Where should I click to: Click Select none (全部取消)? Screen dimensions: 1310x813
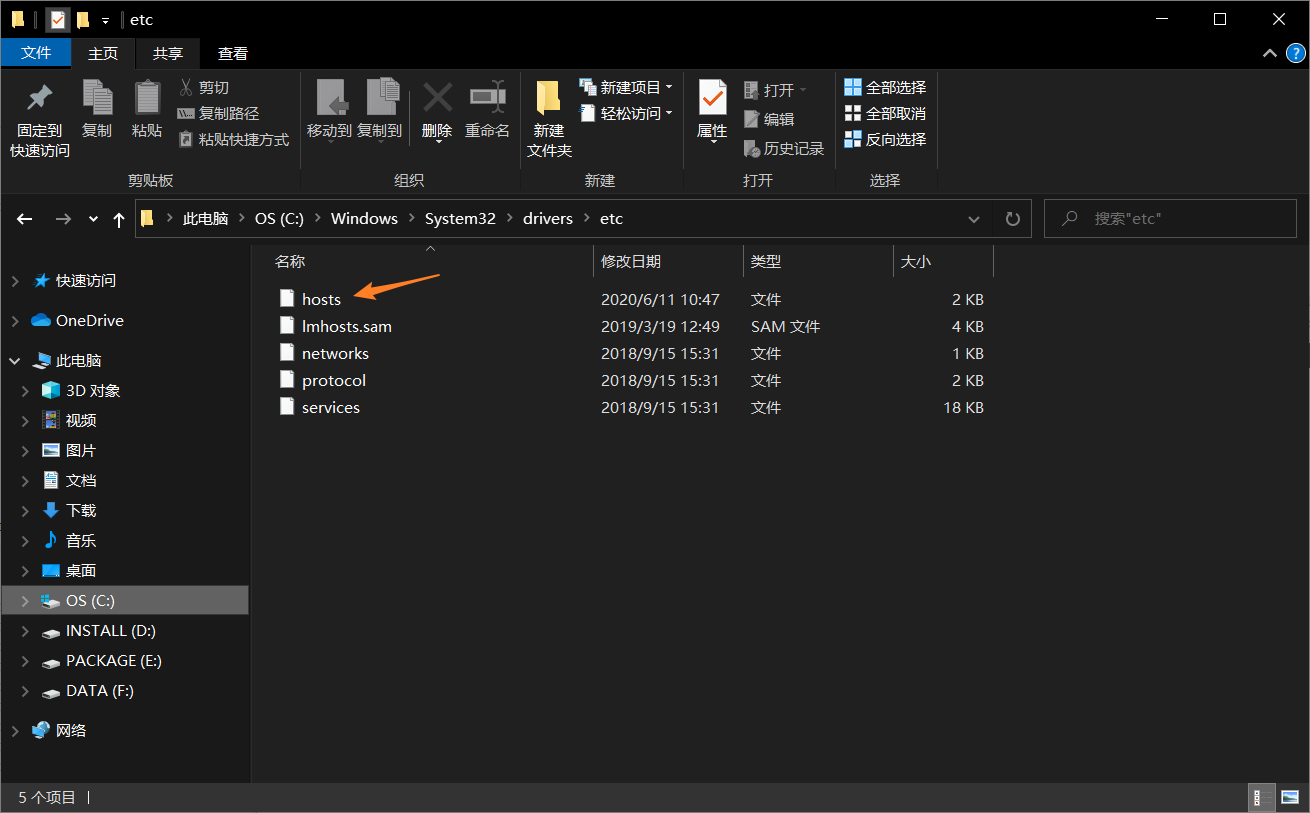pyautogui.click(x=885, y=114)
